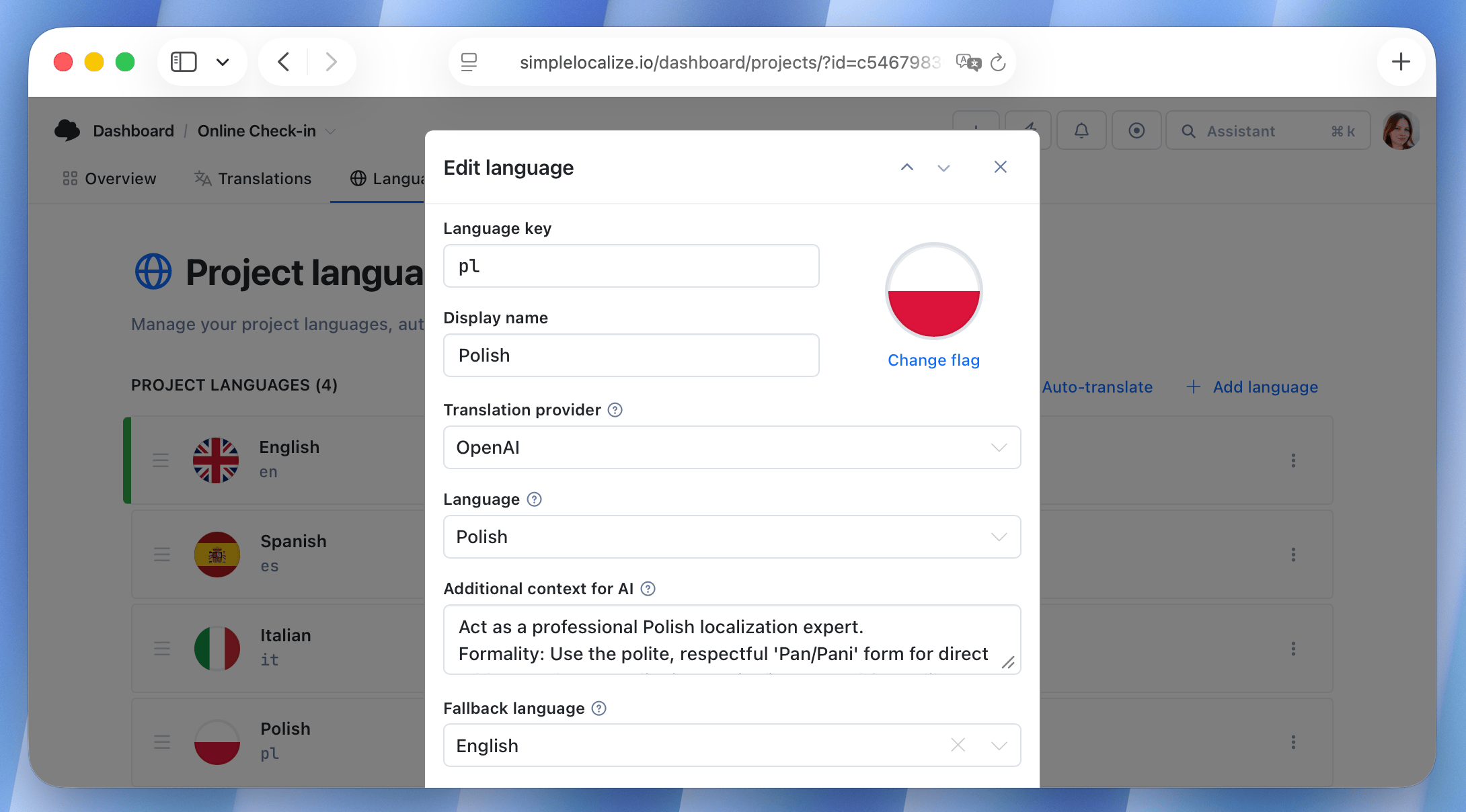This screenshot has height=812, width=1466.
Task: Toggle the browser sidebar icon
Action: tap(184, 62)
